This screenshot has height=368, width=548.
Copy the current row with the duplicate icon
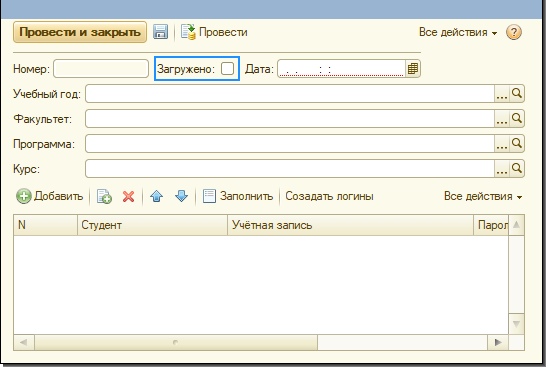coord(104,196)
